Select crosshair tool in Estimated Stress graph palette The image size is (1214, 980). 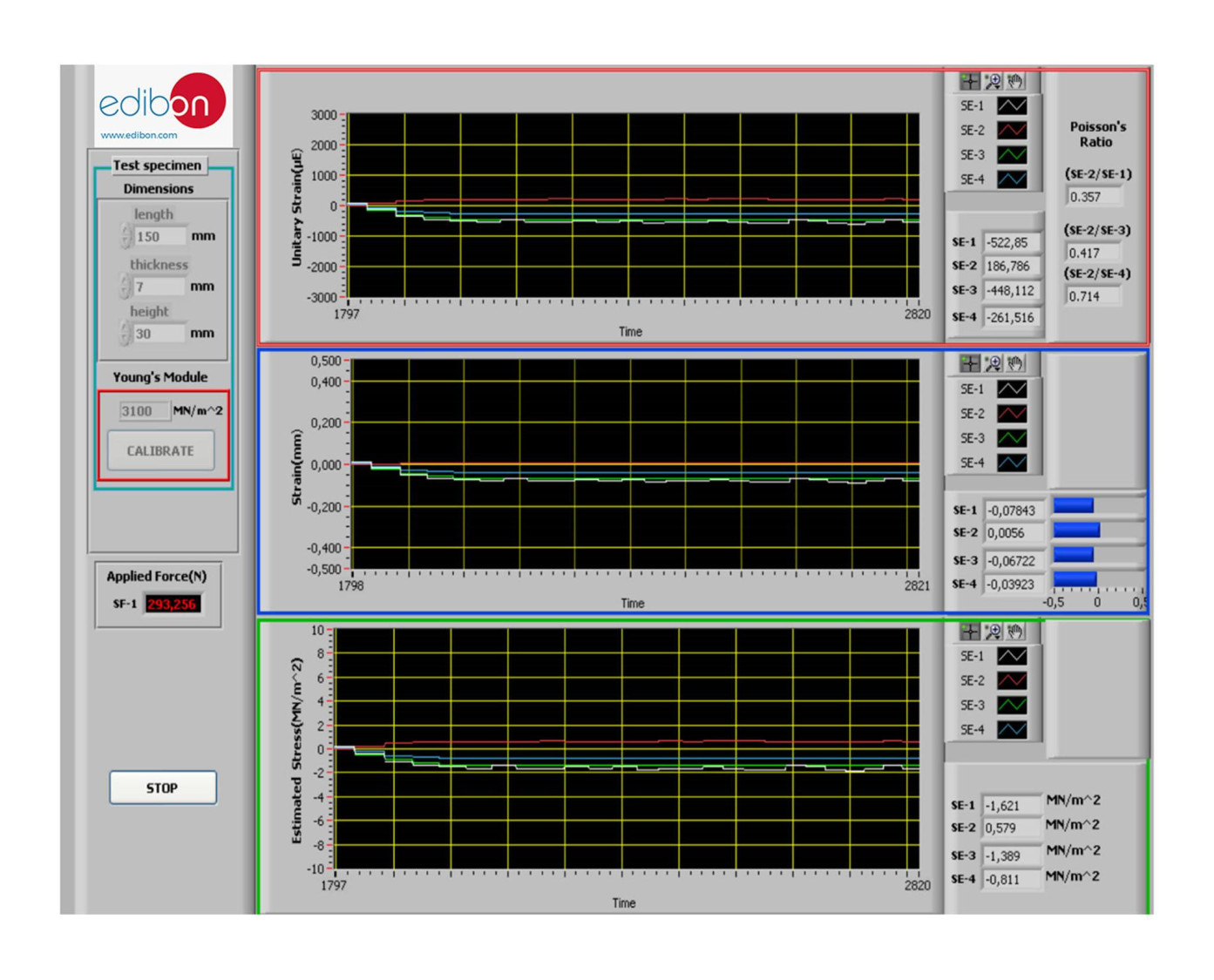(x=969, y=631)
